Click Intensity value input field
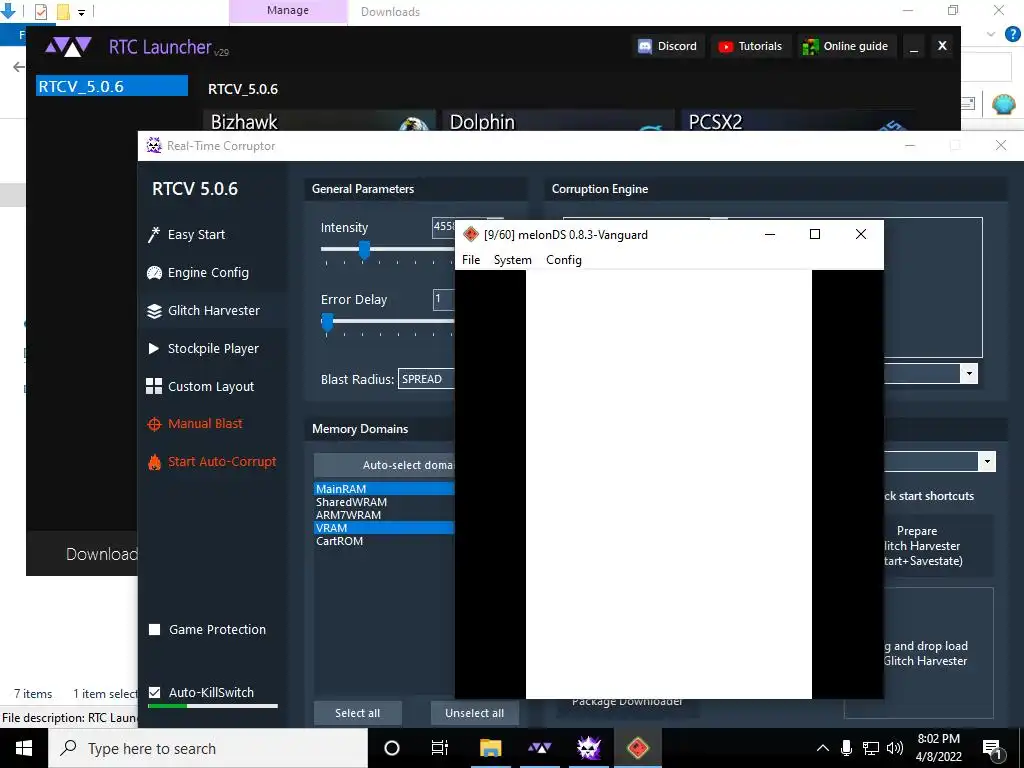This screenshot has width=1024, height=768. click(443, 227)
